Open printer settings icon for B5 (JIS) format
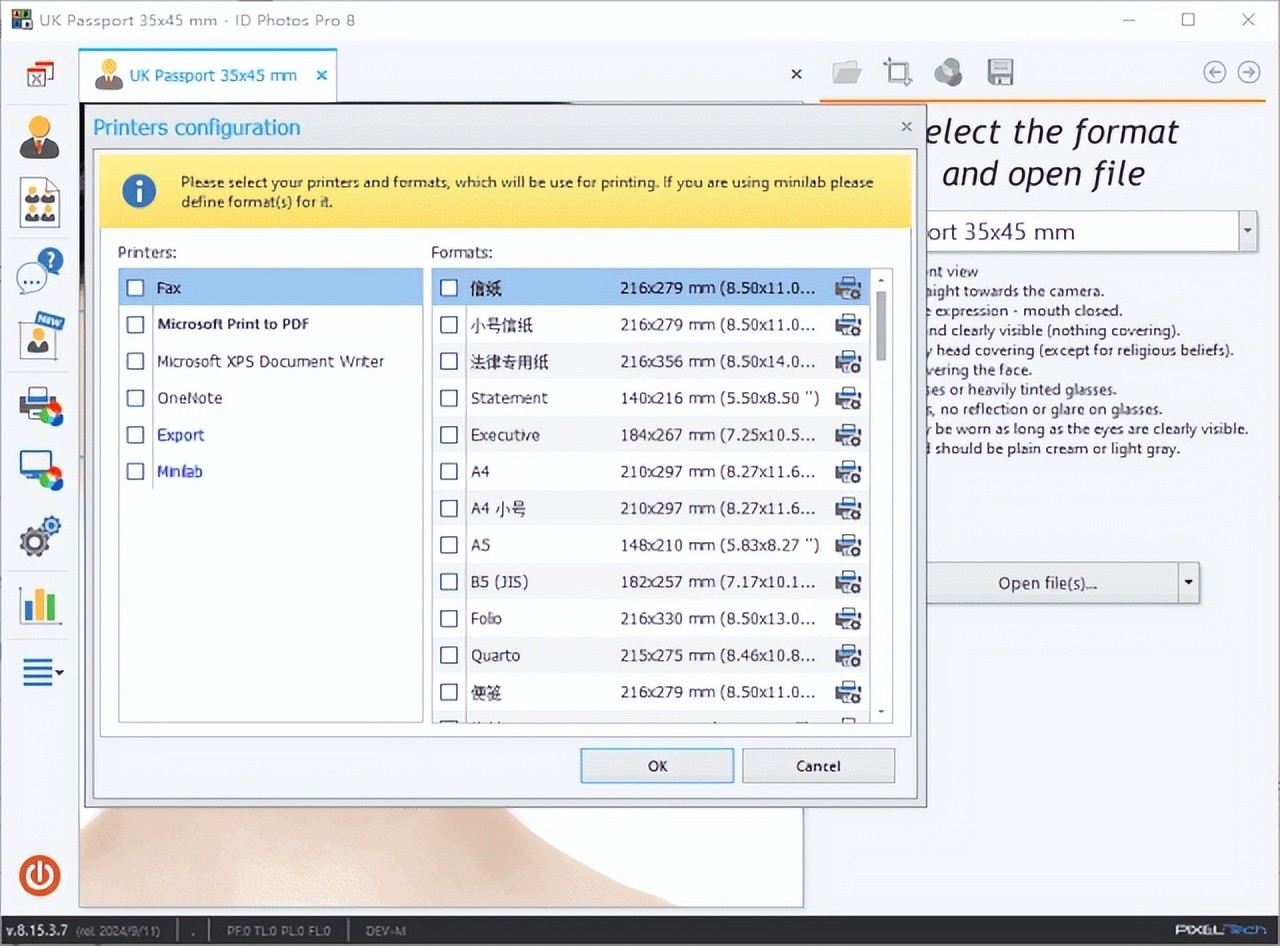This screenshot has height=946, width=1280. 848,582
